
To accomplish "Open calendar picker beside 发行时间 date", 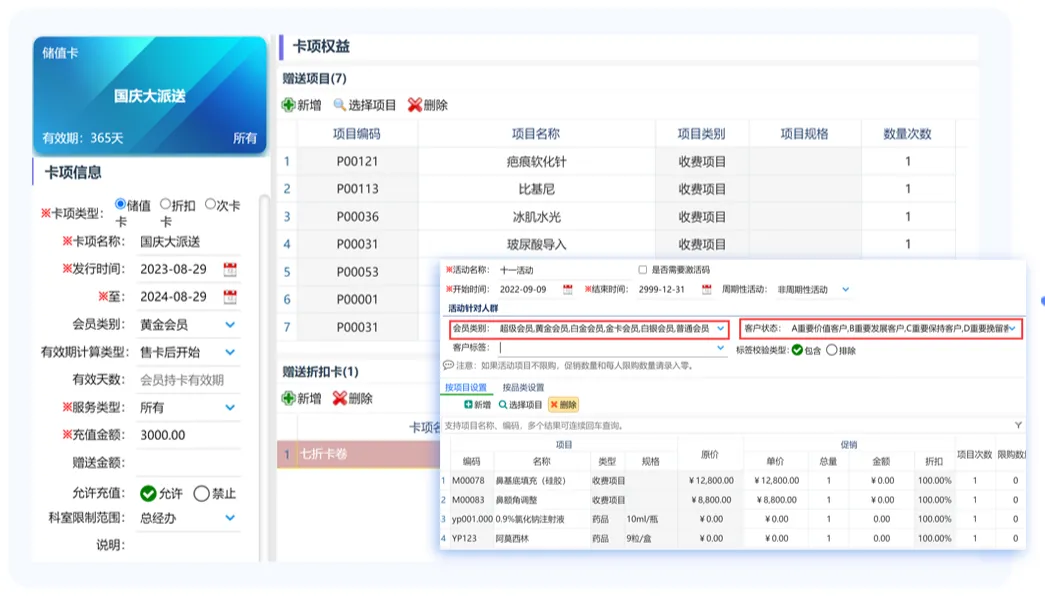I will click(230, 269).
